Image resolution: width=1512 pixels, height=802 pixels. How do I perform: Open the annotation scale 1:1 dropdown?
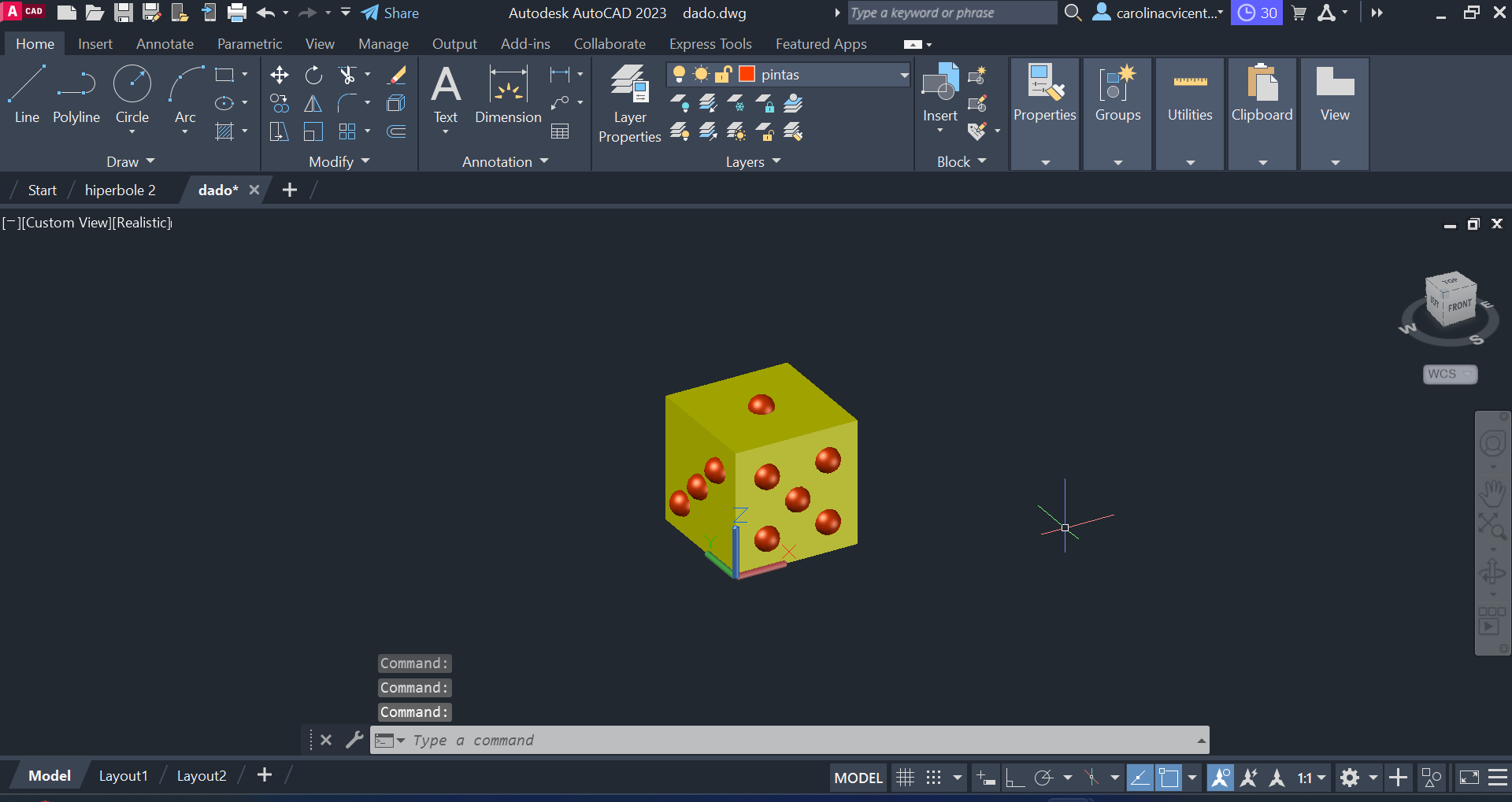(1312, 778)
